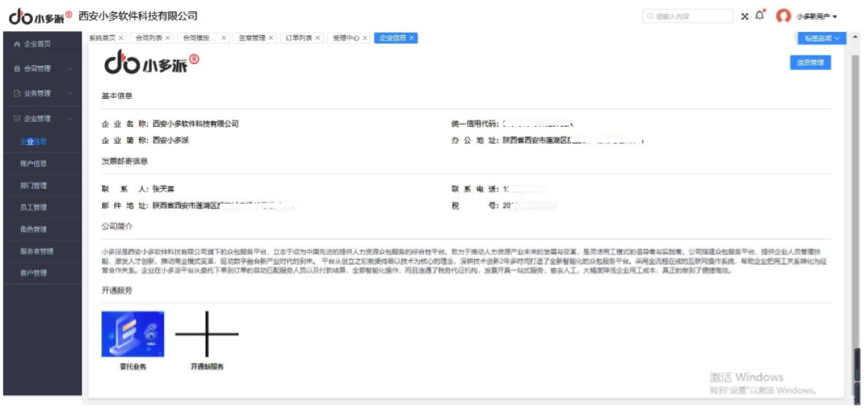Image resolution: width=865 pixels, height=409 pixels.
Task: Switch to the 合同列表 tab
Action: point(148,38)
